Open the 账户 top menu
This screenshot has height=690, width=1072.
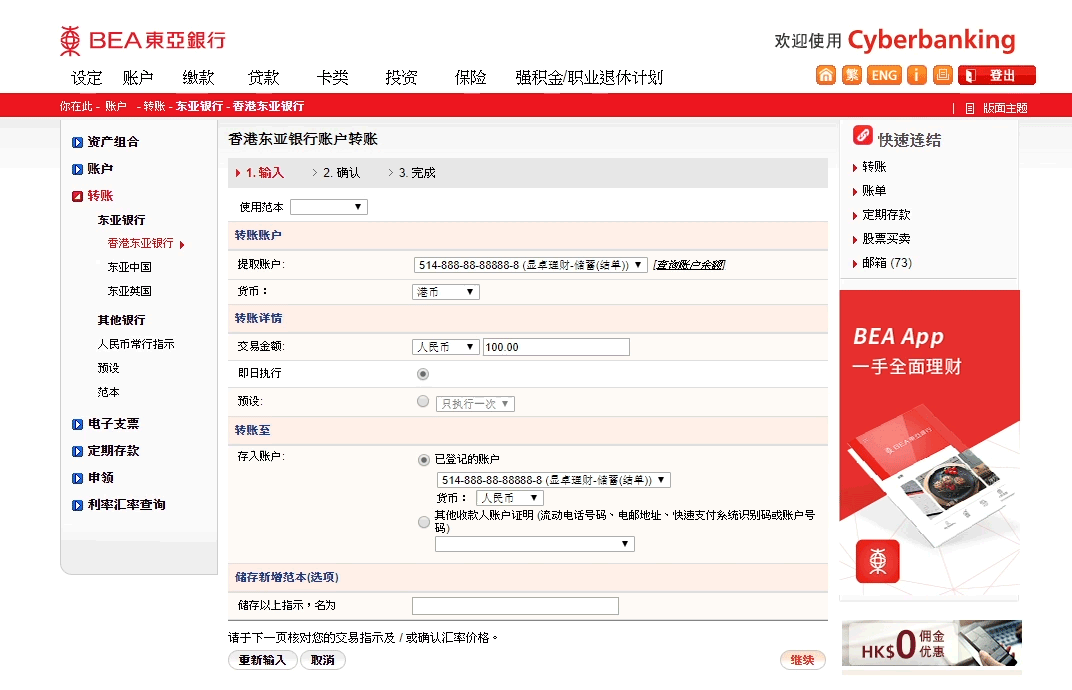138,77
